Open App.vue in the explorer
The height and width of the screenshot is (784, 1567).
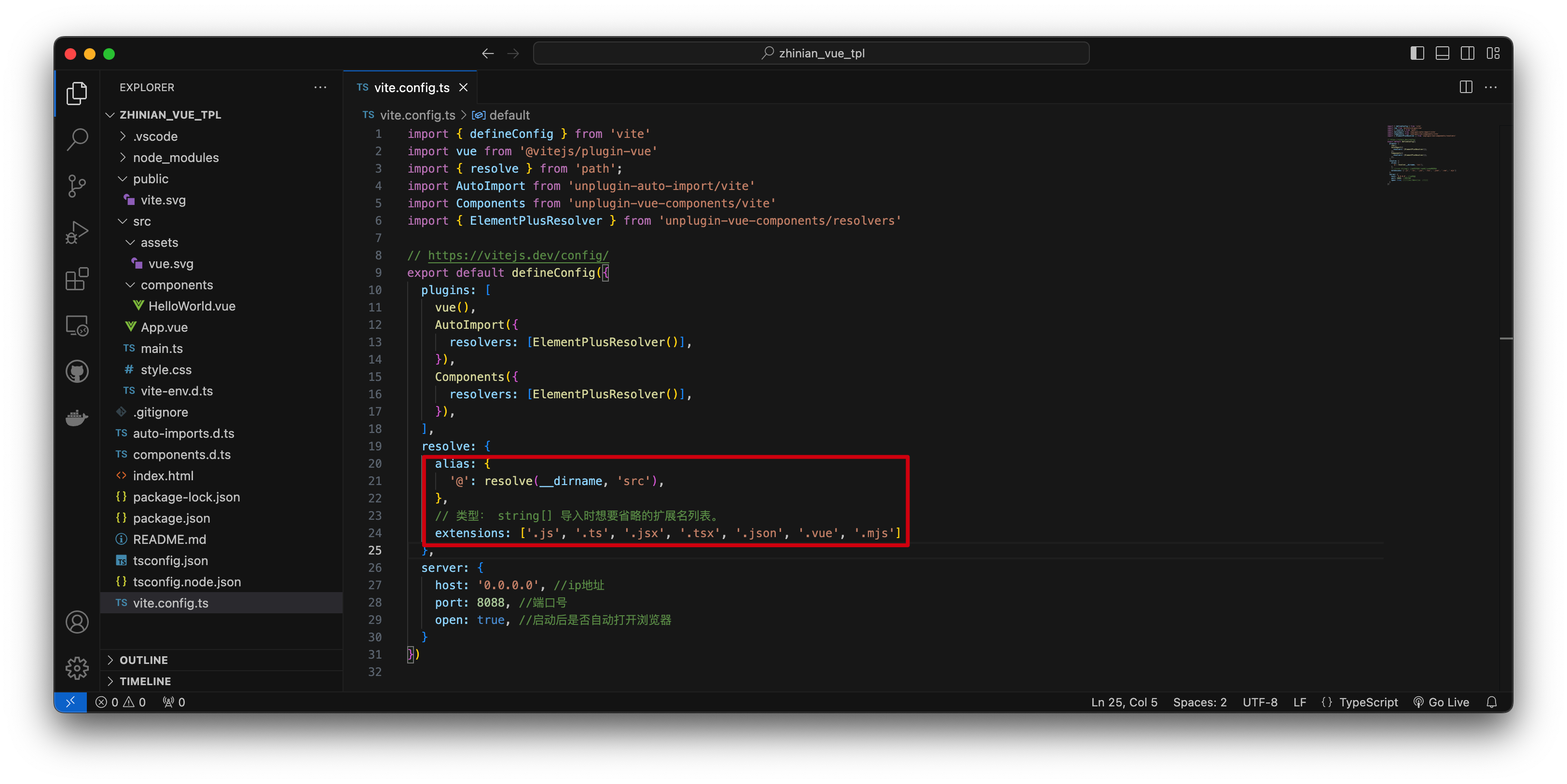(221, 327)
